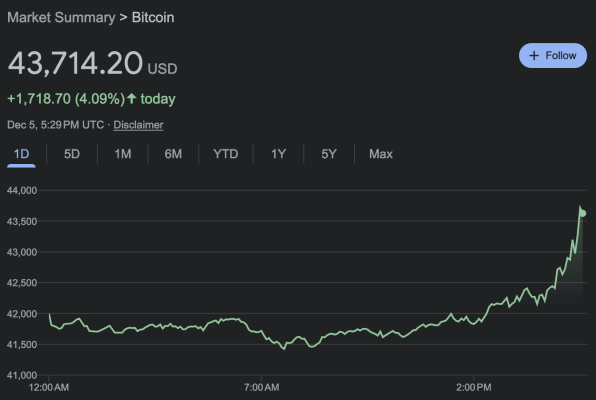Screen dimensions: 596x400
Task: Click the Bitcoin breadcrumb text
Action: (153, 17)
